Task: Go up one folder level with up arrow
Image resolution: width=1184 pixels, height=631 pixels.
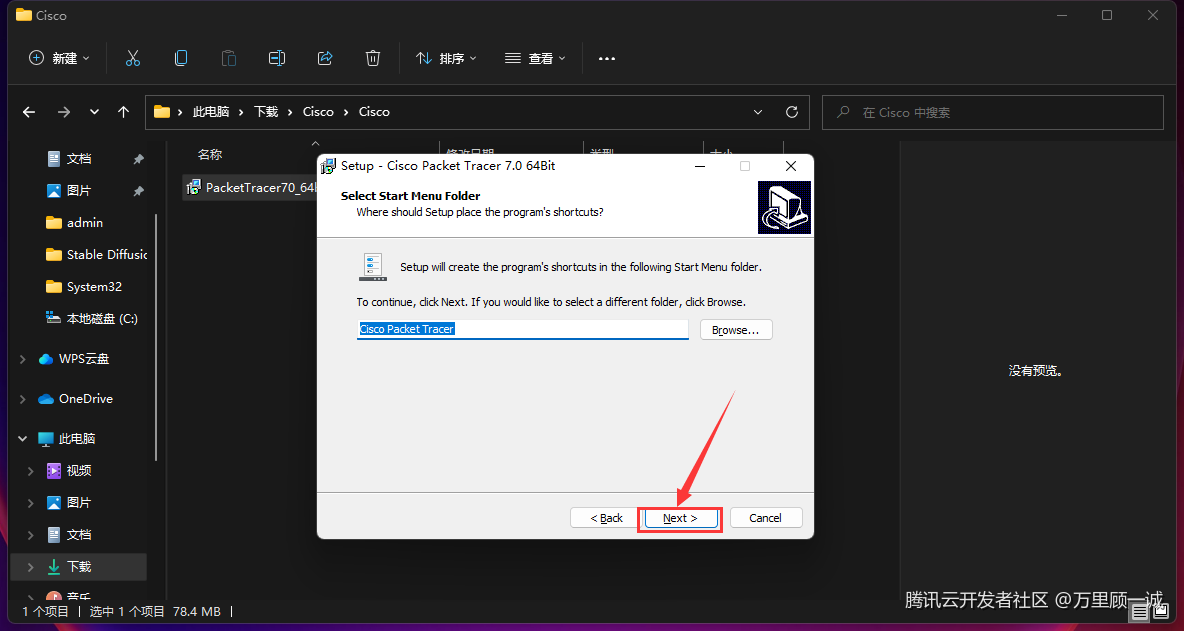Action: 124,112
